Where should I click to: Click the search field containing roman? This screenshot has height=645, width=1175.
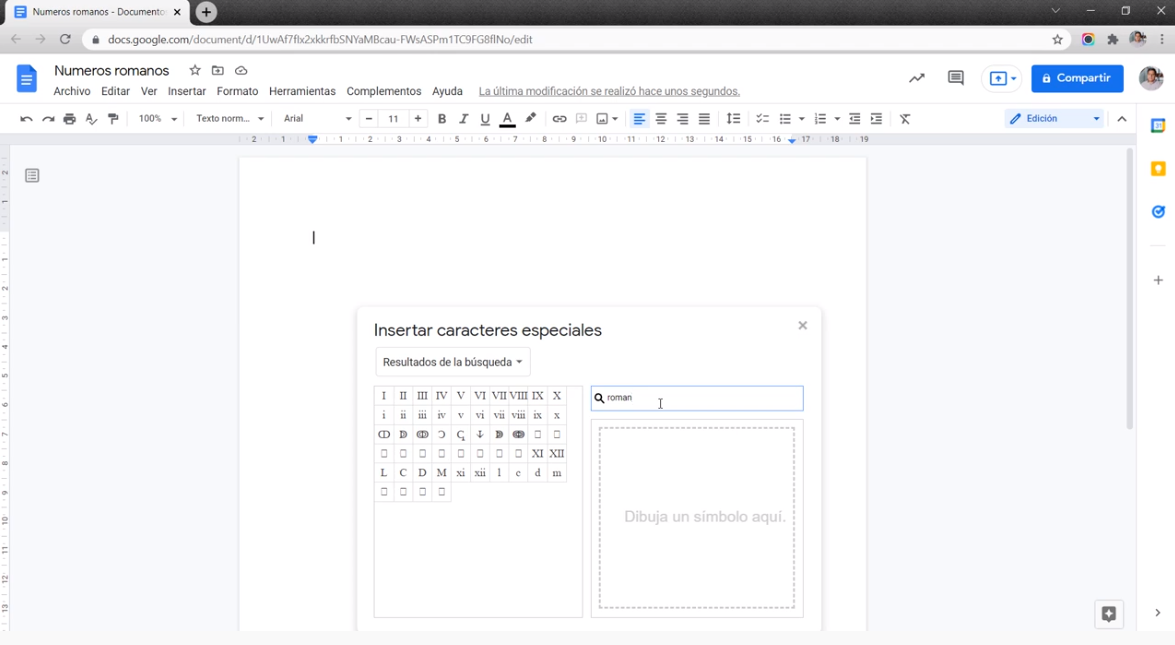697,398
